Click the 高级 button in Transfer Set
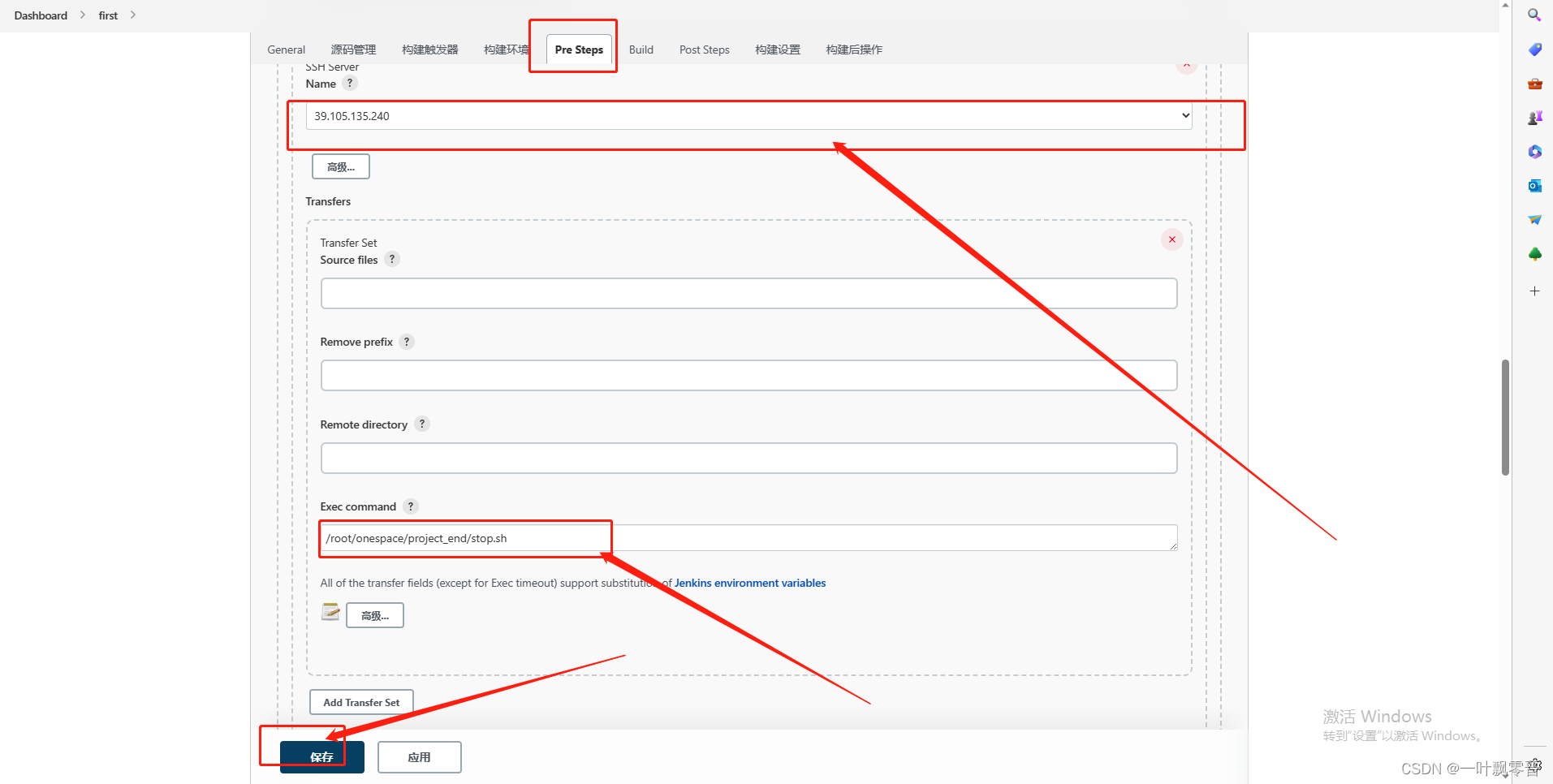 375,615
